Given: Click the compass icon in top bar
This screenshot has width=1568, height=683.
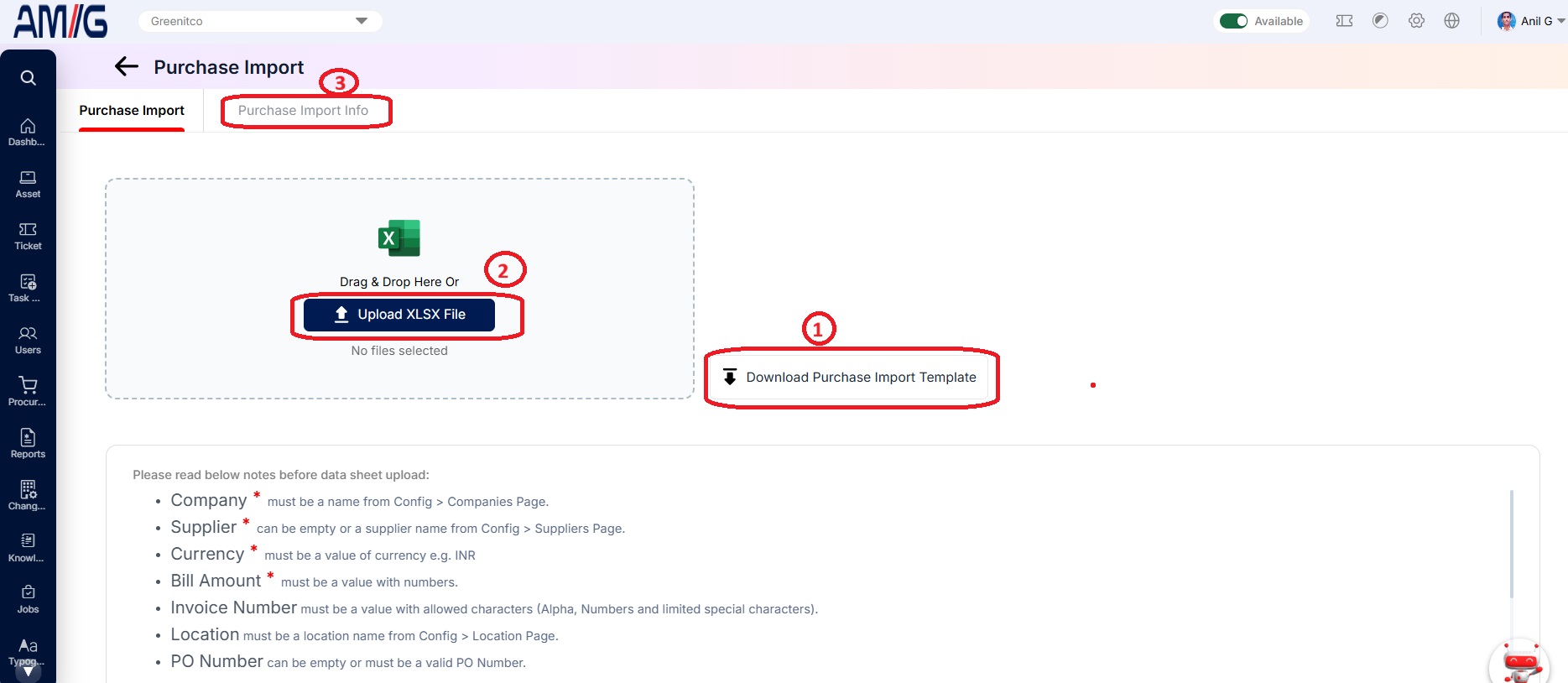Looking at the screenshot, I should [x=1380, y=21].
